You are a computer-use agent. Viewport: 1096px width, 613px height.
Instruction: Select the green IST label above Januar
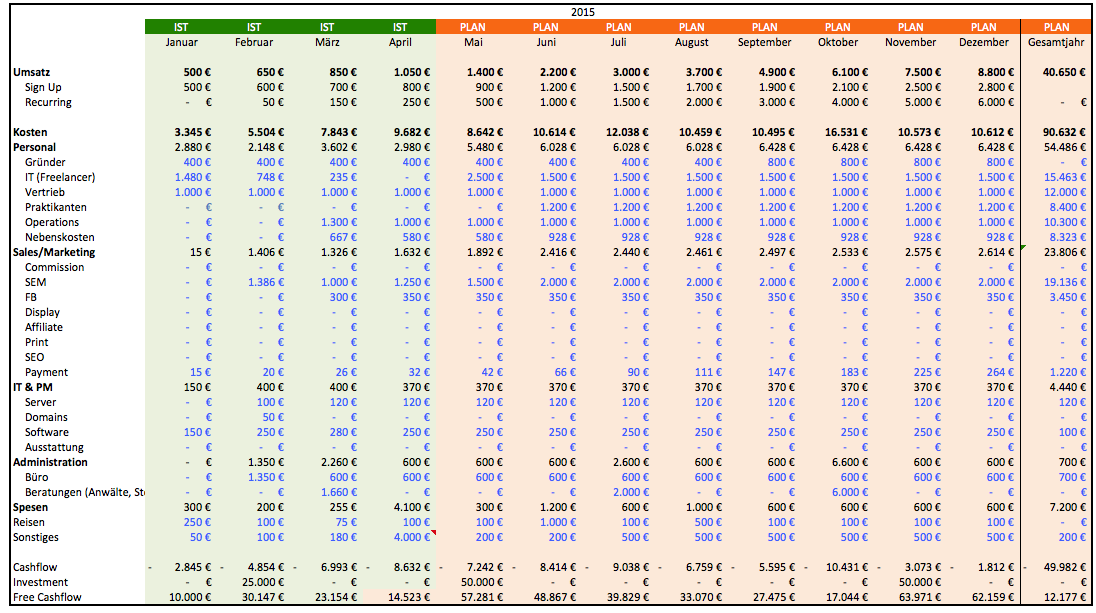[181, 27]
